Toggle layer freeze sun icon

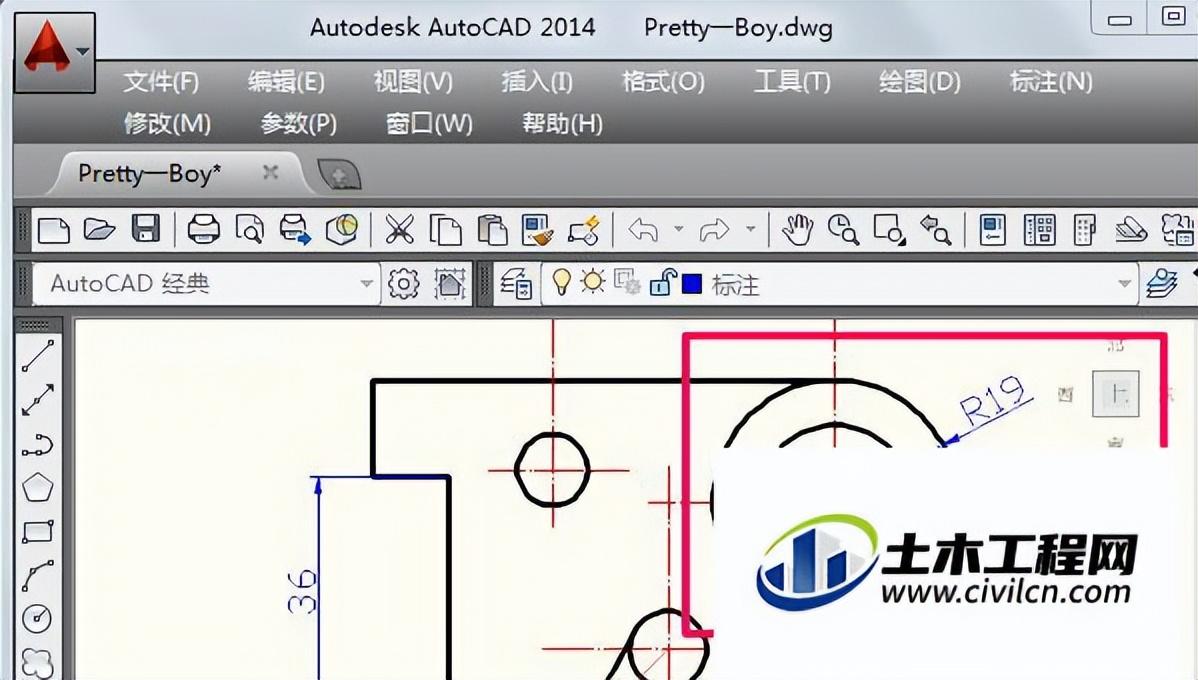(x=593, y=284)
